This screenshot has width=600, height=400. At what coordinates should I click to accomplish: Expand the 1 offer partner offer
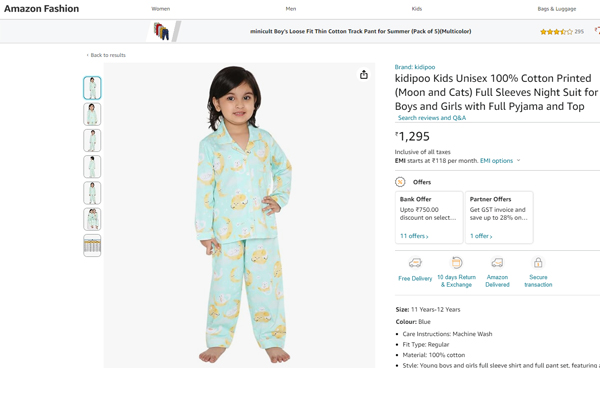[481, 236]
